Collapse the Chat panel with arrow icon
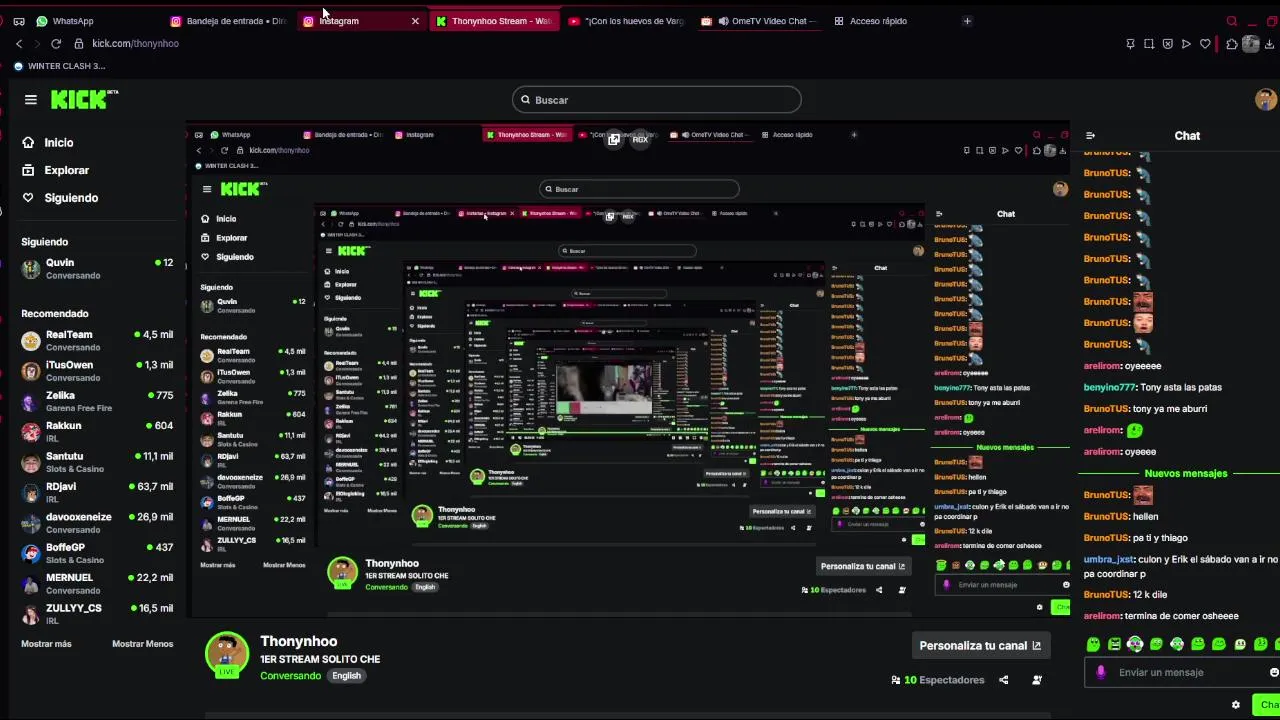Screen dimensions: 1280x720 (x=1090, y=136)
